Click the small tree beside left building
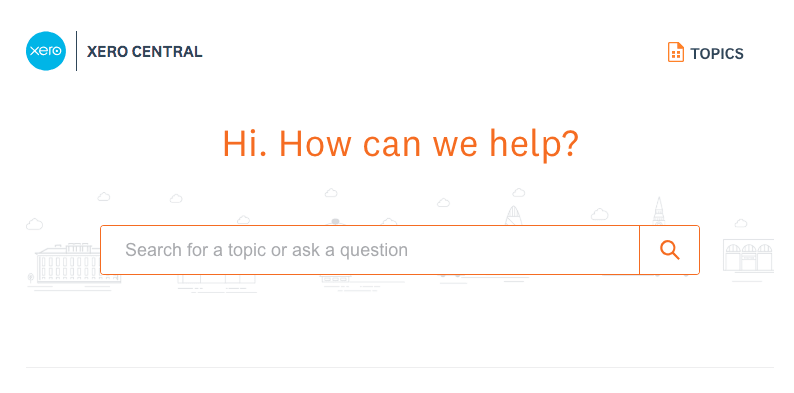Screen dimensions: 794x393 (31, 278)
